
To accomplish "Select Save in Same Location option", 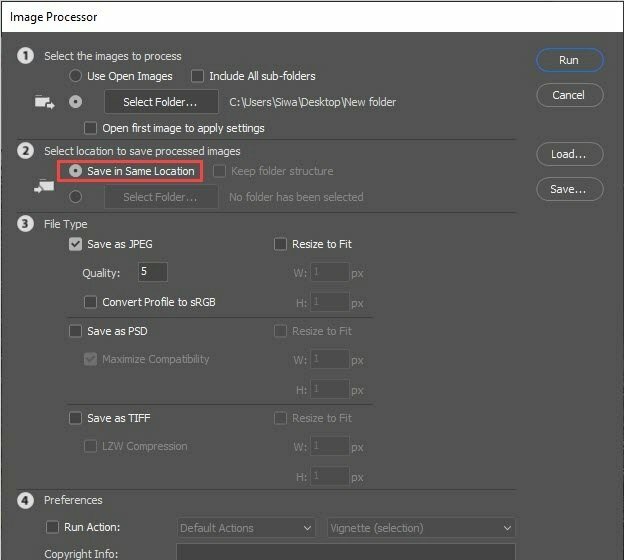I will tap(75, 171).
